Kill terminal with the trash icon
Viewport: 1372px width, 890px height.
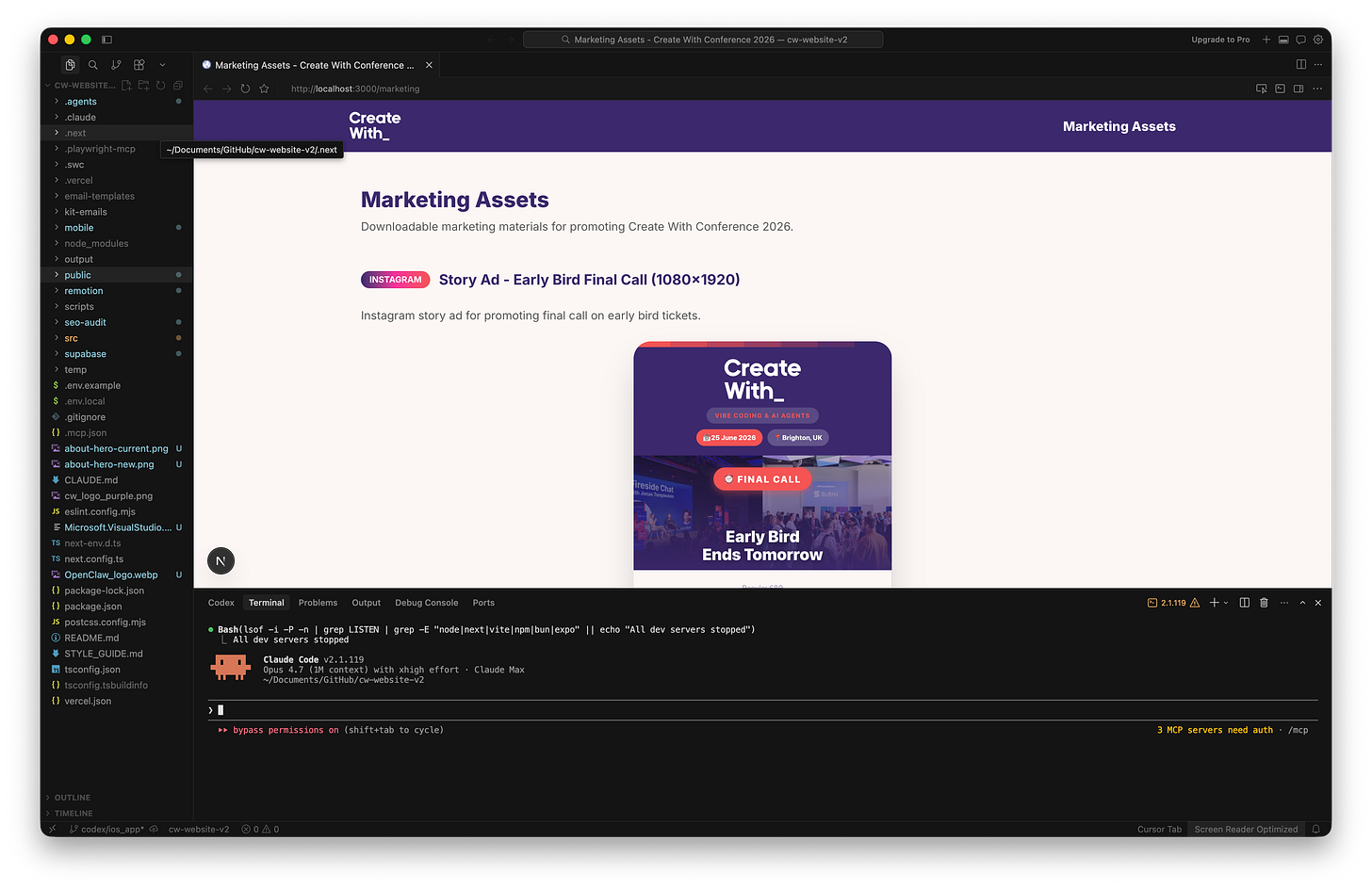pyautogui.click(x=1264, y=603)
